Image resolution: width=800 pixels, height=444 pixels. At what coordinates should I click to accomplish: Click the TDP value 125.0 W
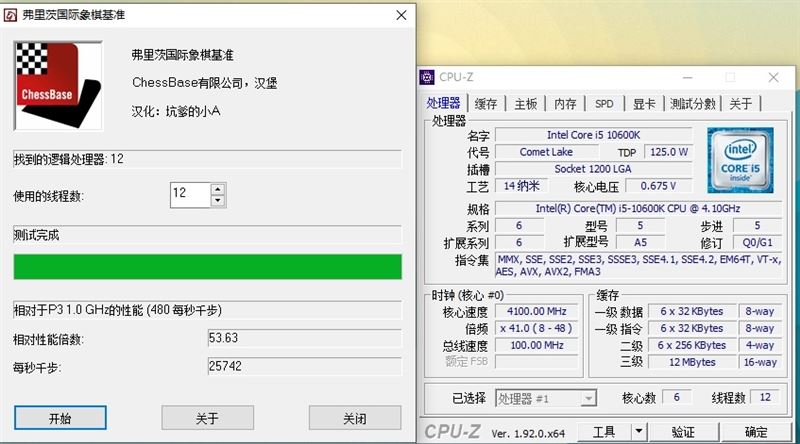pyautogui.click(x=669, y=152)
